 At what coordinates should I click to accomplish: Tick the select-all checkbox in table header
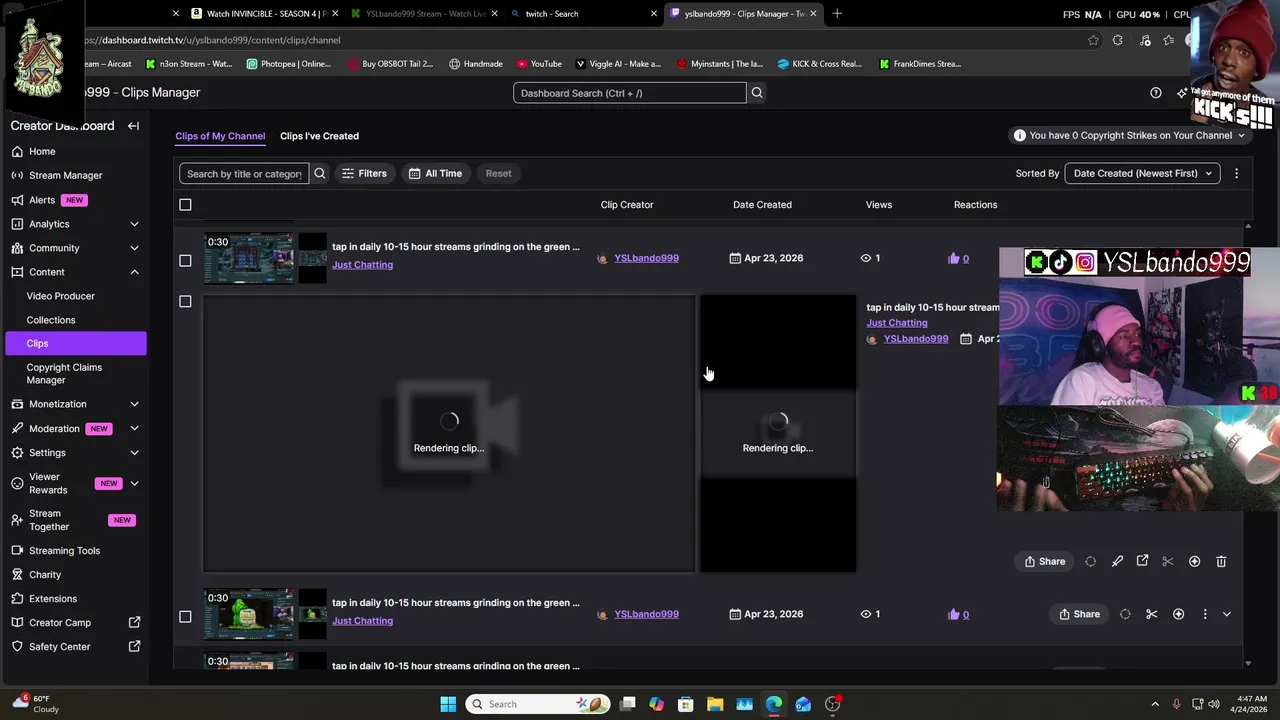tap(185, 205)
